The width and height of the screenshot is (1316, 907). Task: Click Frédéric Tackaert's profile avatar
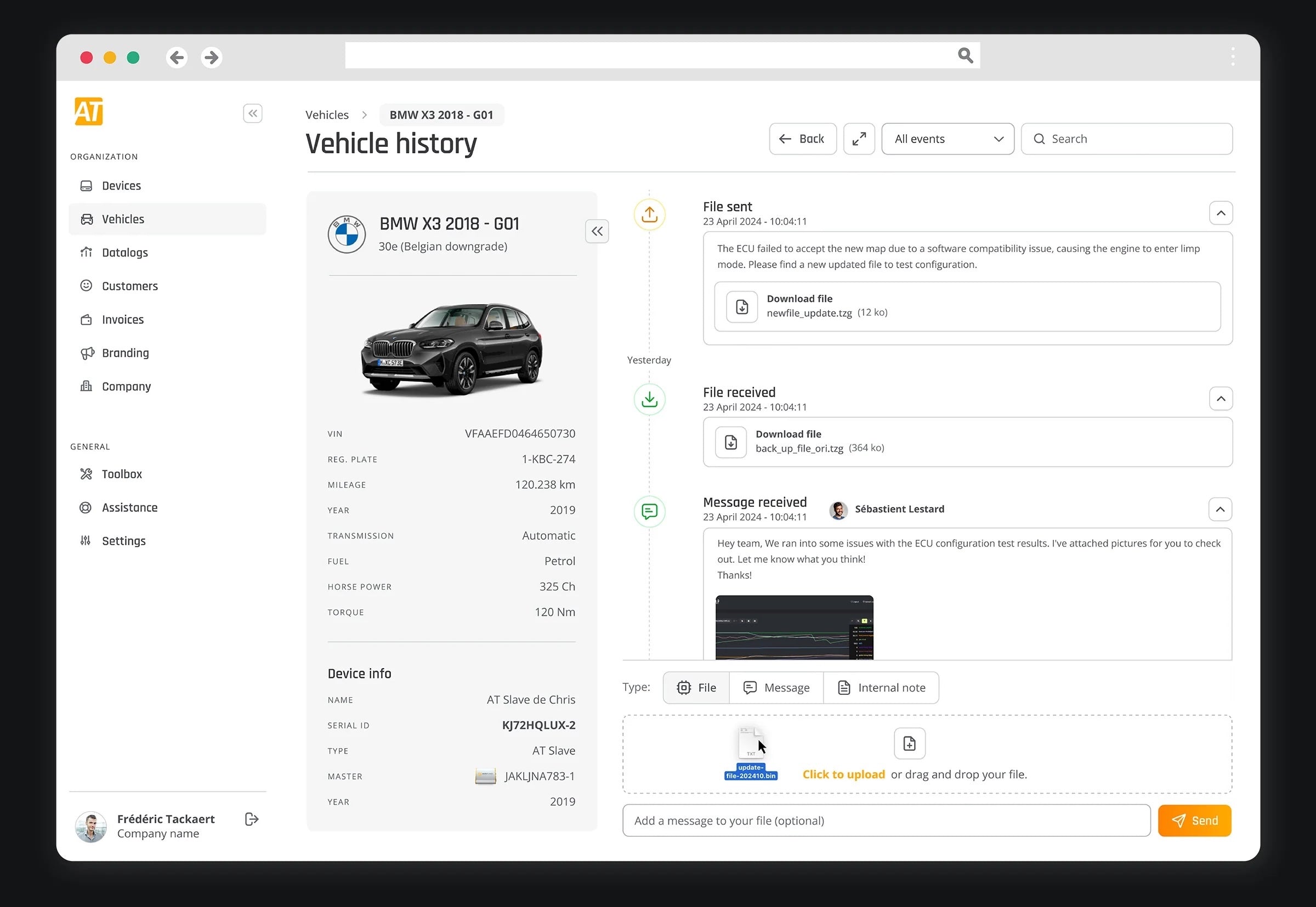[x=91, y=827]
